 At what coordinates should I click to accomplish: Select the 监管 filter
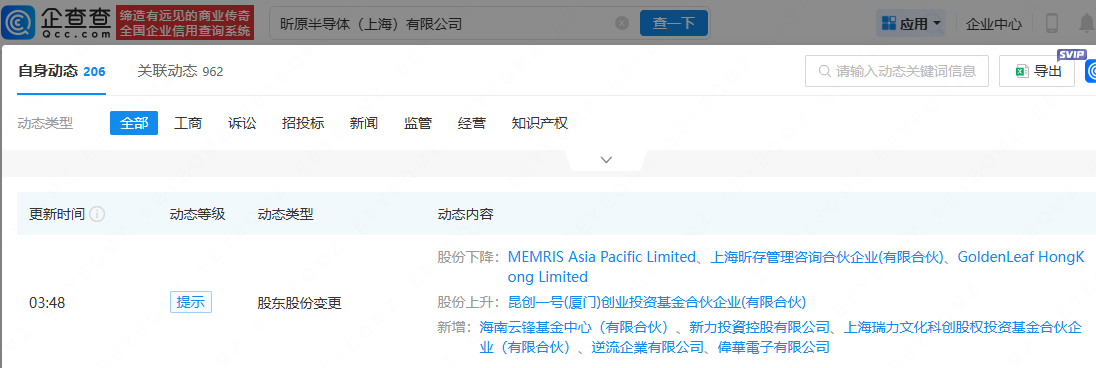417,123
